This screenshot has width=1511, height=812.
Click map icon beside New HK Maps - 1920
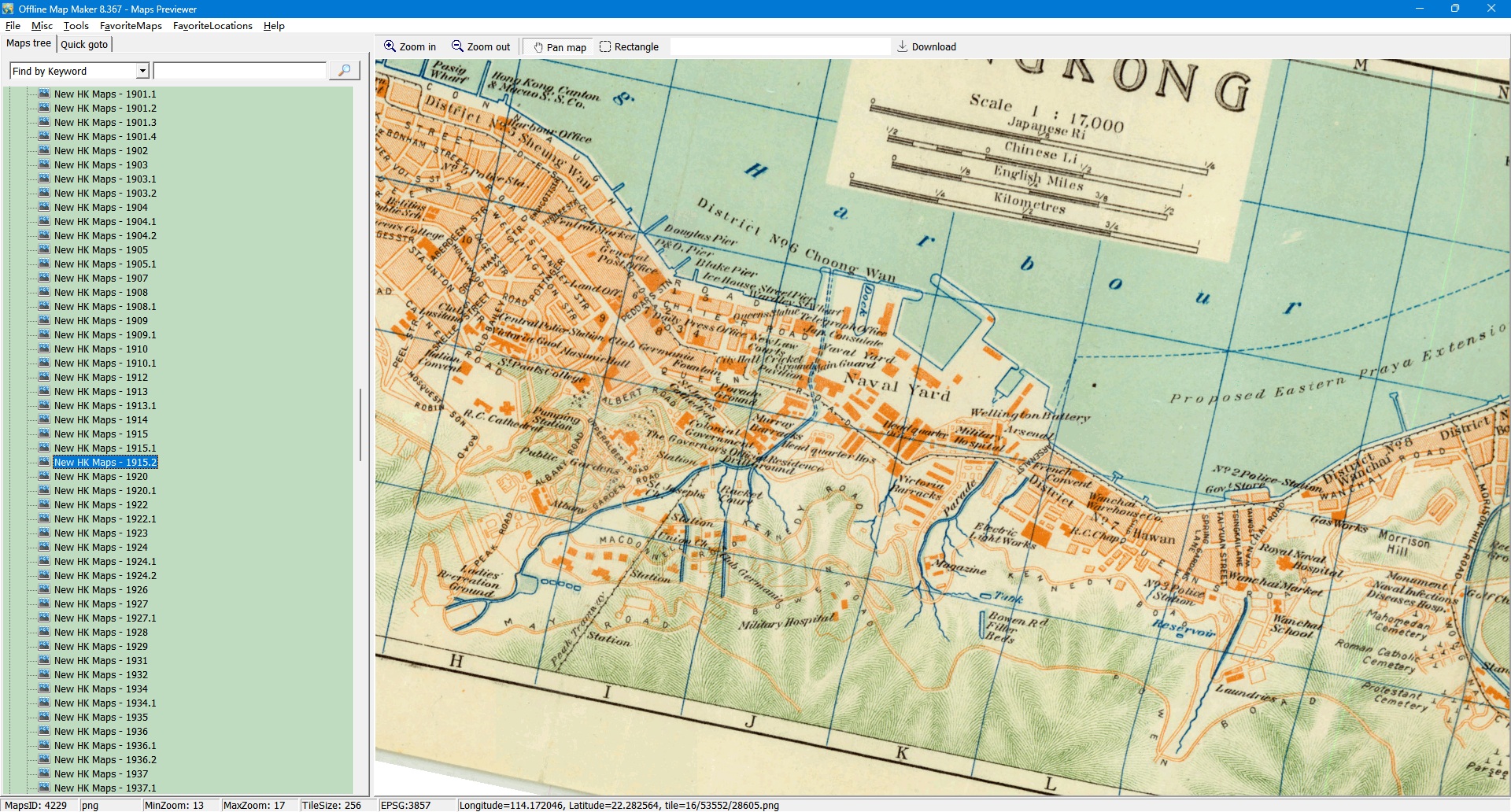(44, 476)
